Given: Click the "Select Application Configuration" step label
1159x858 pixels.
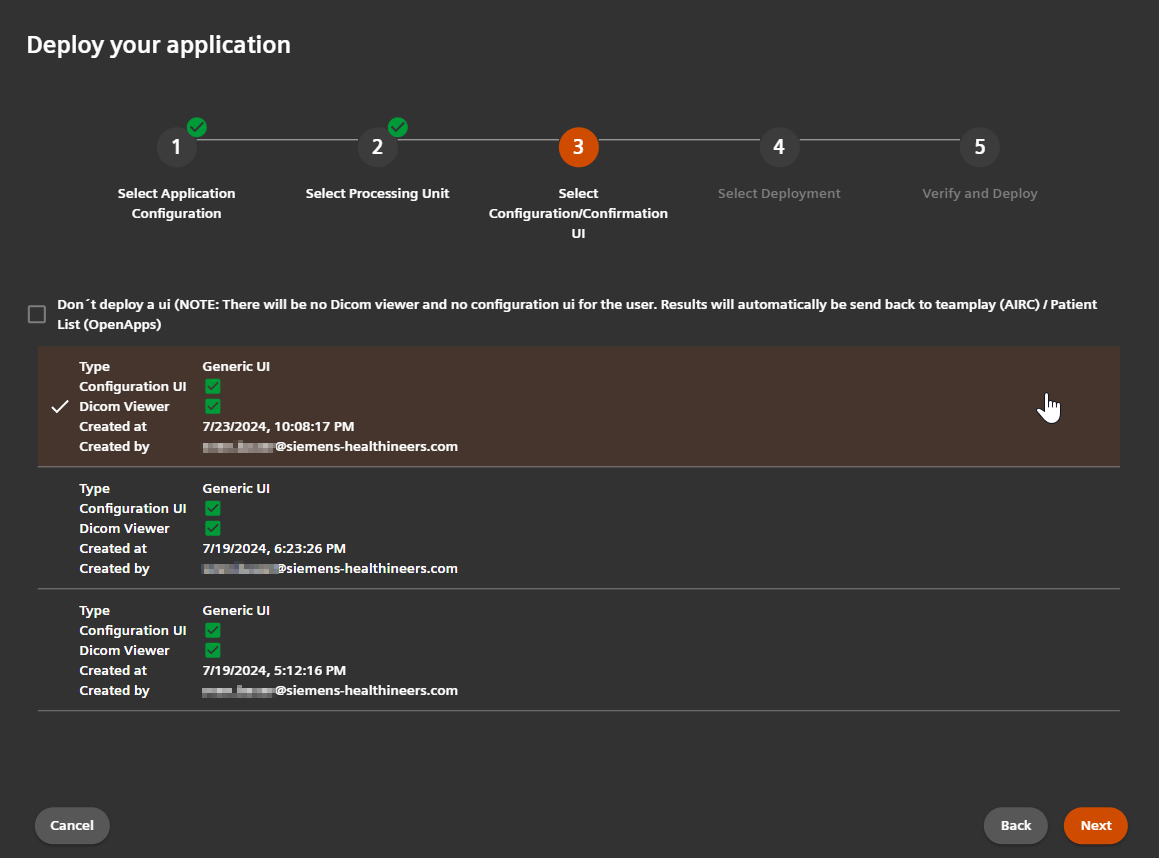Looking at the screenshot, I should (177, 203).
